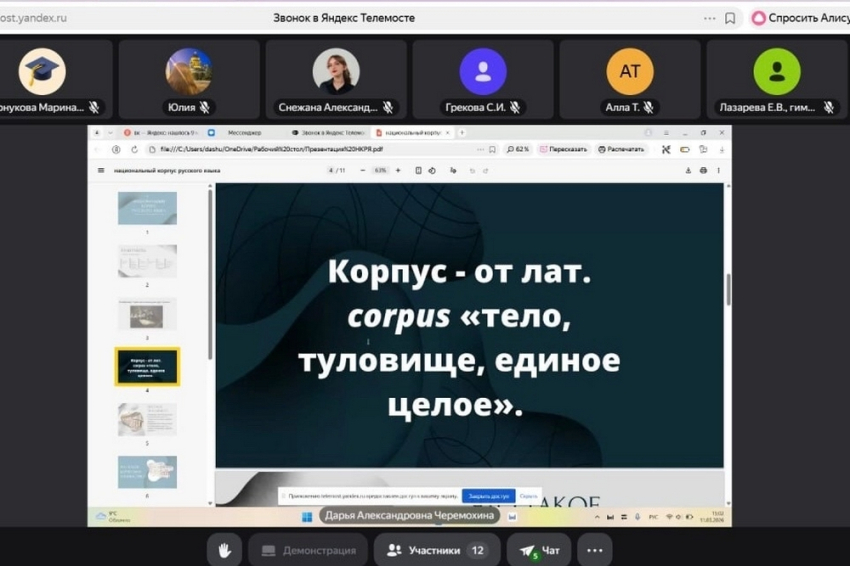The width and height of the screenshot is (850, 566).
Task: Click the fit to page PDF icon
Action: 418,170
